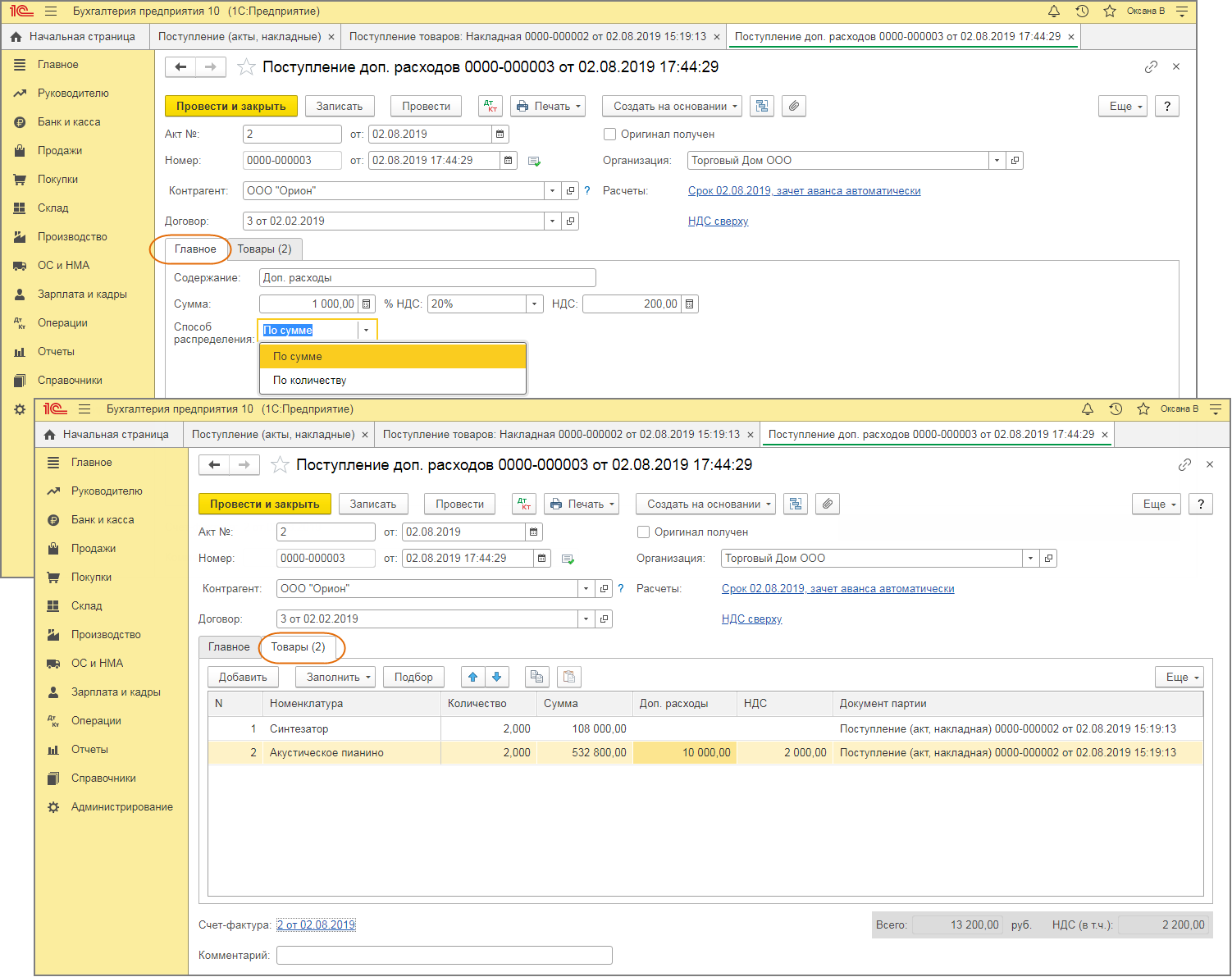This screenshot has width=1232, height=977.
Task: Move row up in Товары table
Action: [x=472, y=677]
